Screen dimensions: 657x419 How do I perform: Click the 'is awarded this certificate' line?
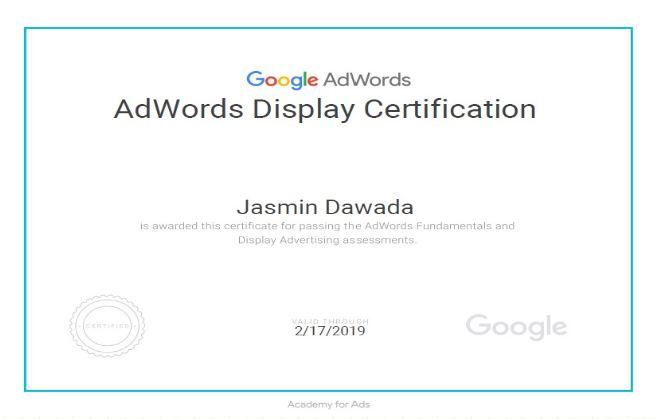pos(230,226)
